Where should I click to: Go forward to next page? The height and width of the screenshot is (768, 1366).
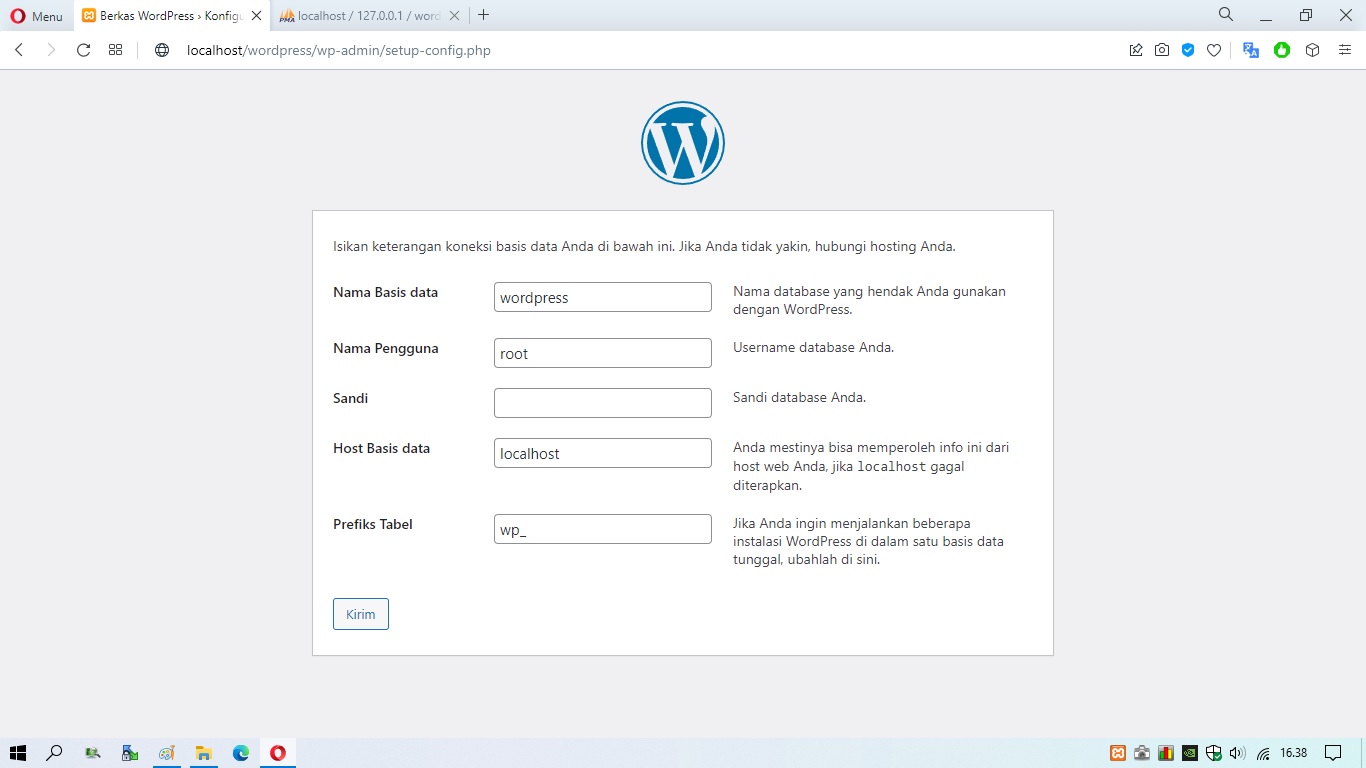[x=51, y=50]
